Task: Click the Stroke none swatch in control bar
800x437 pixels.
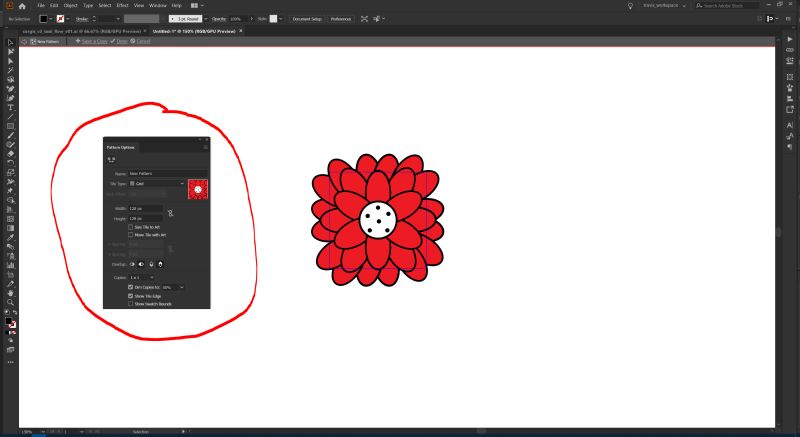Action: [61, 19]
